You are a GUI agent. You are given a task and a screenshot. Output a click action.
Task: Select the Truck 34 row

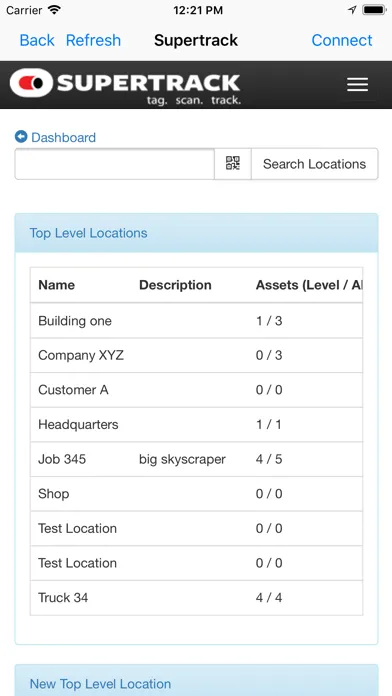tap(196, 597)
